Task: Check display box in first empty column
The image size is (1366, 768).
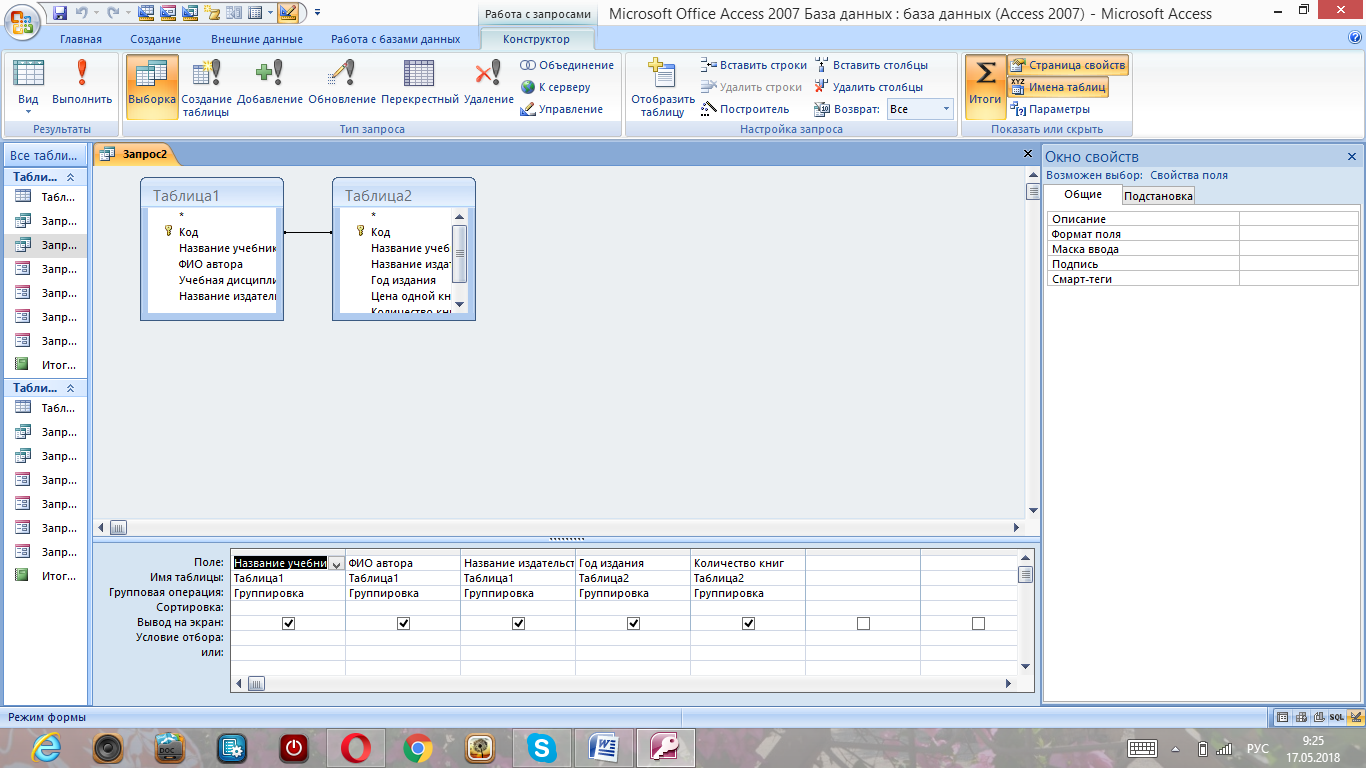Action: pyautogui.click(x=864, y=623)
